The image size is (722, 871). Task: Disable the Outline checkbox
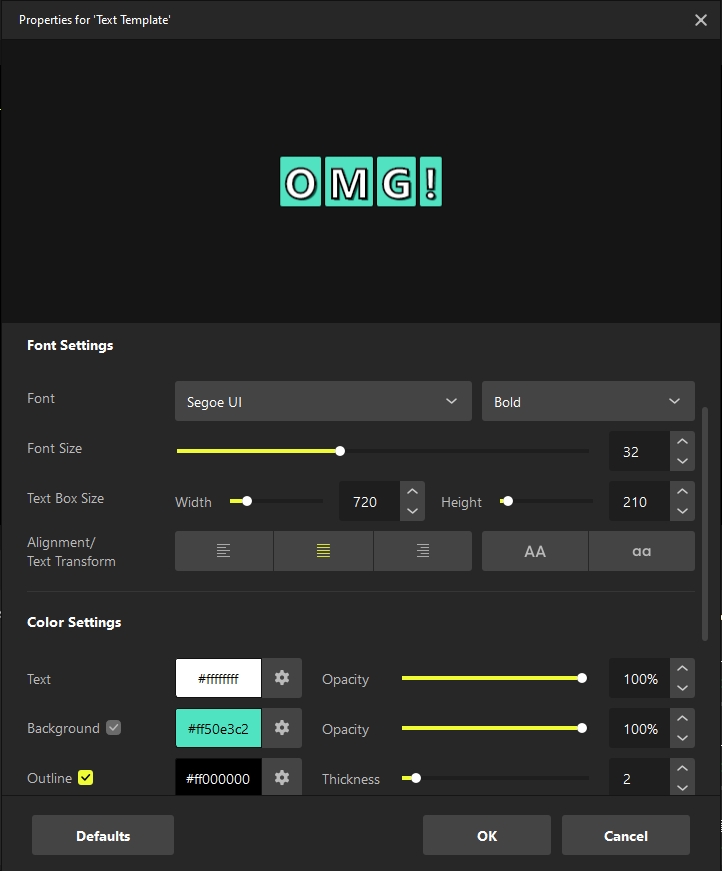coord(86,778)
